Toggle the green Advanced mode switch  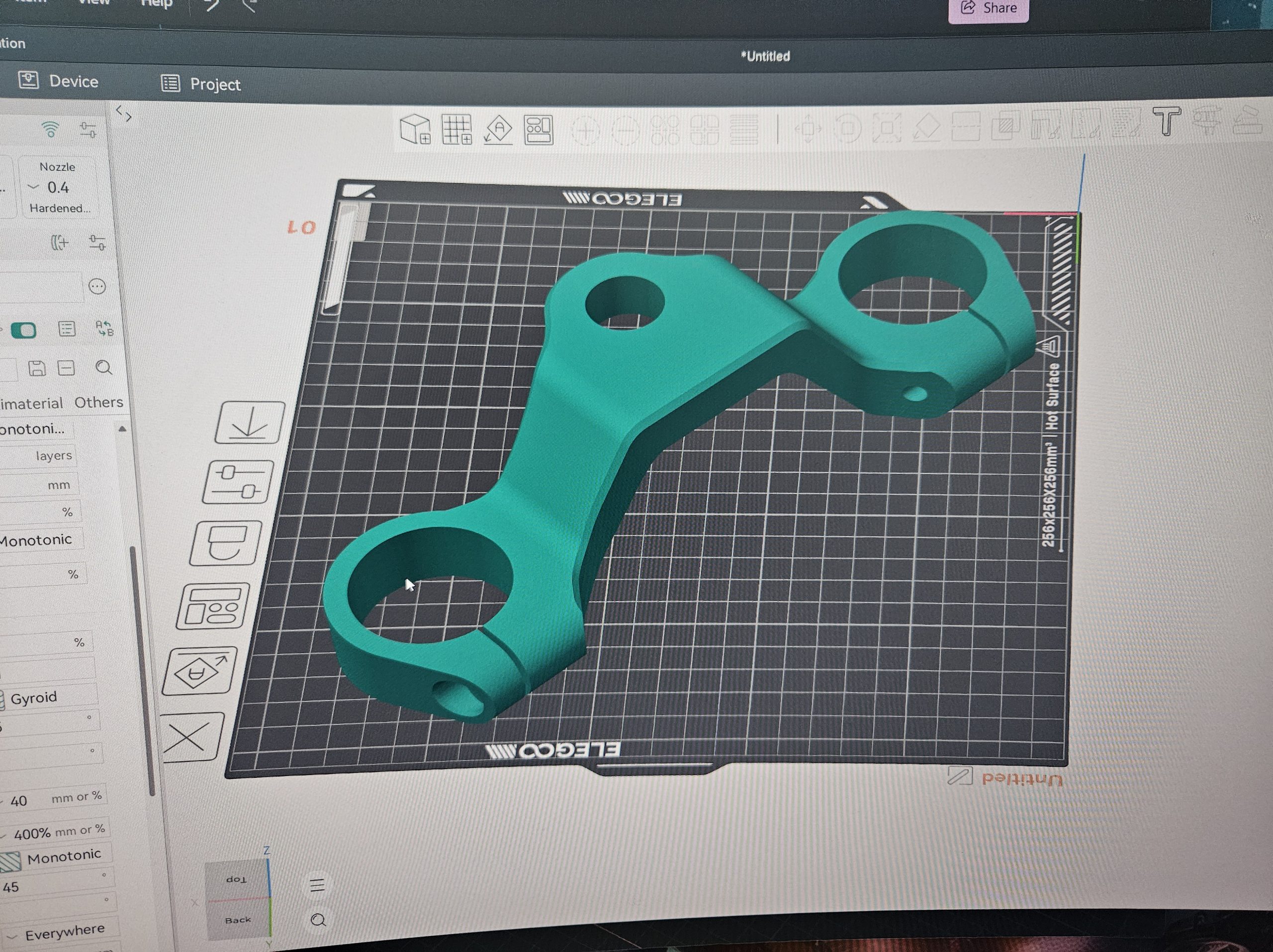(x=23, y=330)
